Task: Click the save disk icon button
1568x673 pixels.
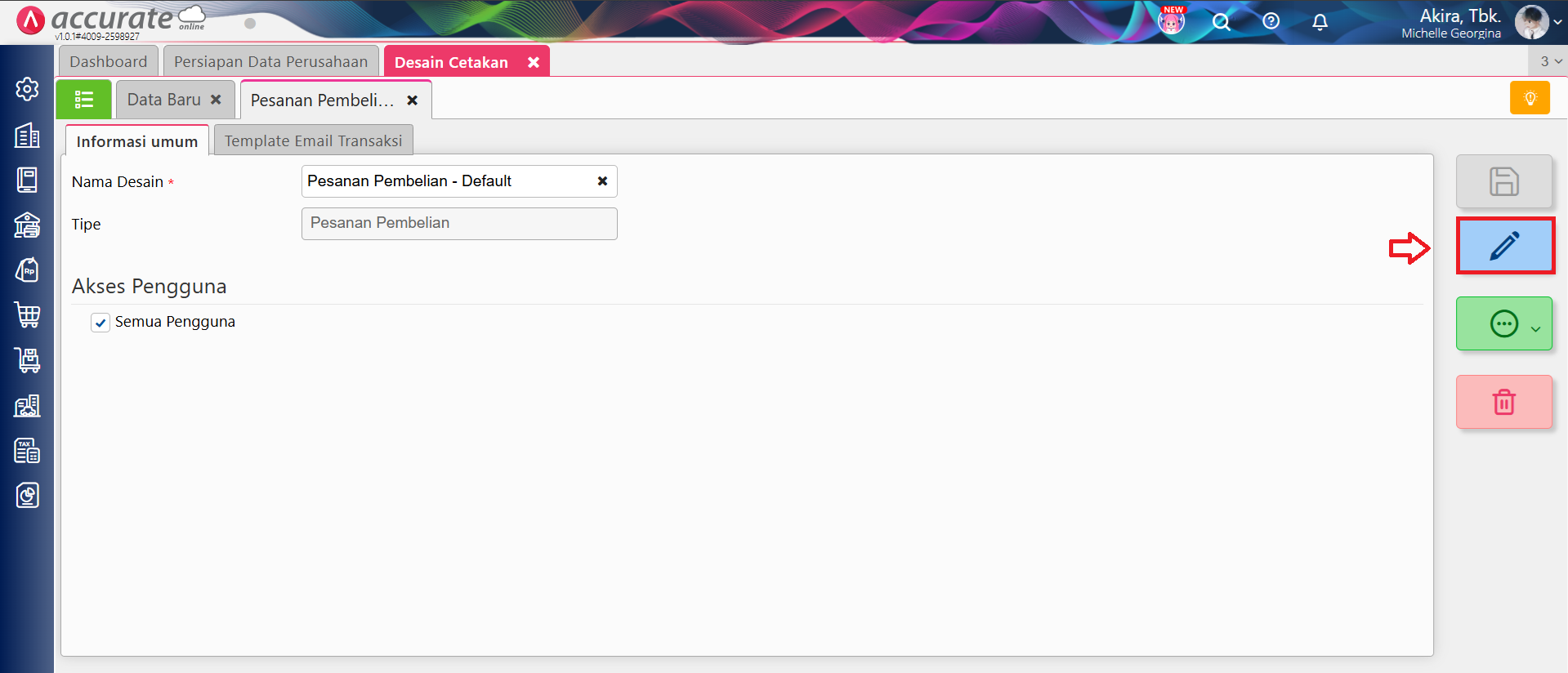Action: point(1503,181)
